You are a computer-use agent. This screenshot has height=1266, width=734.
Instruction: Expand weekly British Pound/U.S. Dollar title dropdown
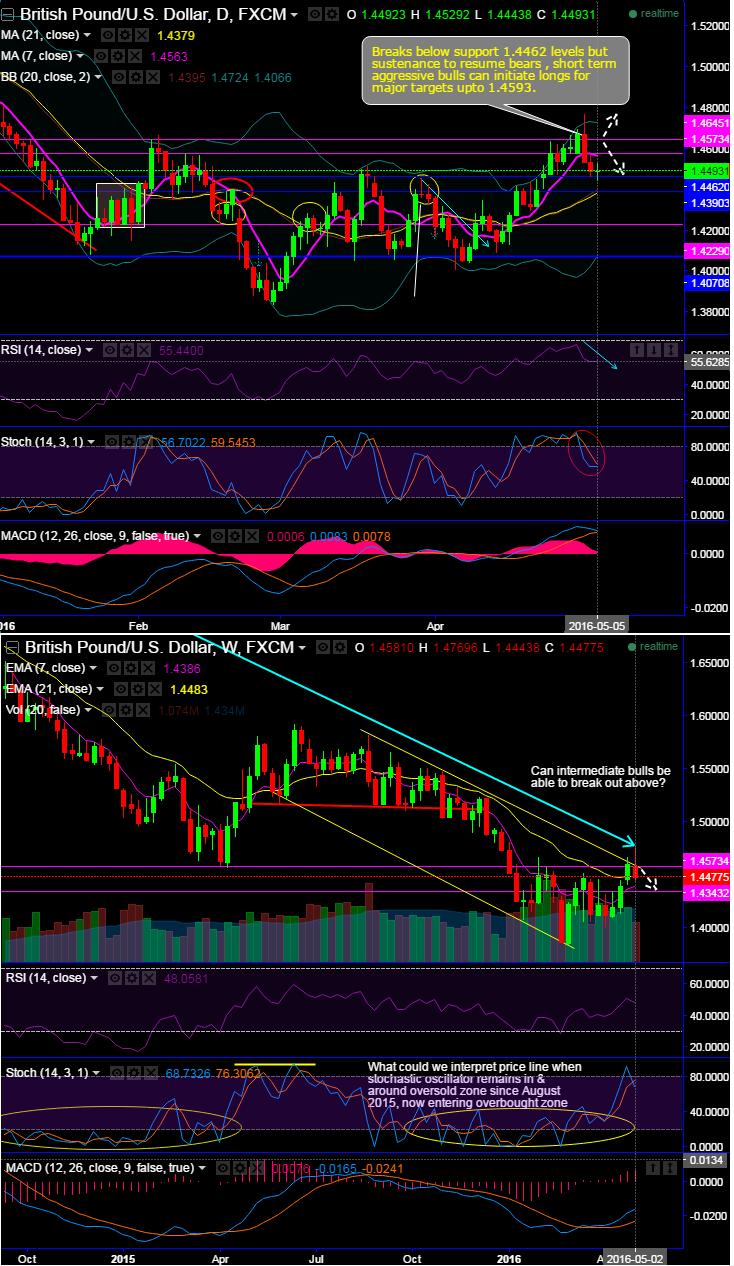(302, 648)
